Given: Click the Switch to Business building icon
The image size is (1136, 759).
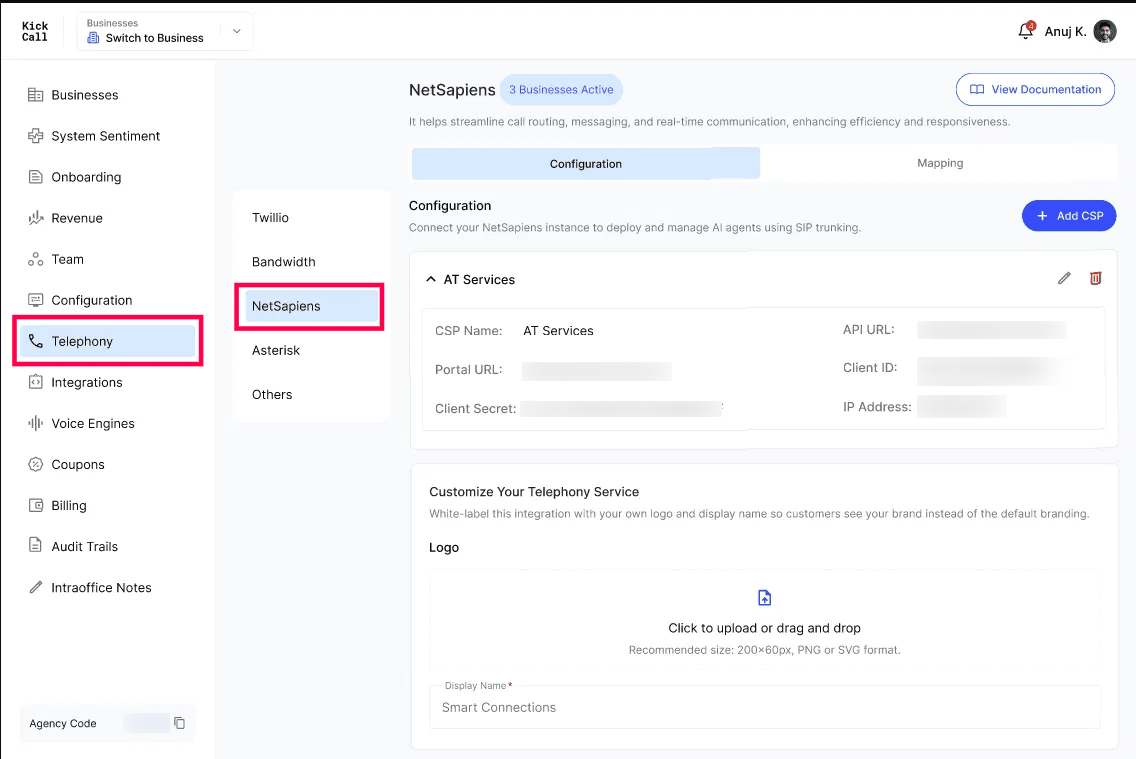Looking at the screenshot, I should click(93, 38).
